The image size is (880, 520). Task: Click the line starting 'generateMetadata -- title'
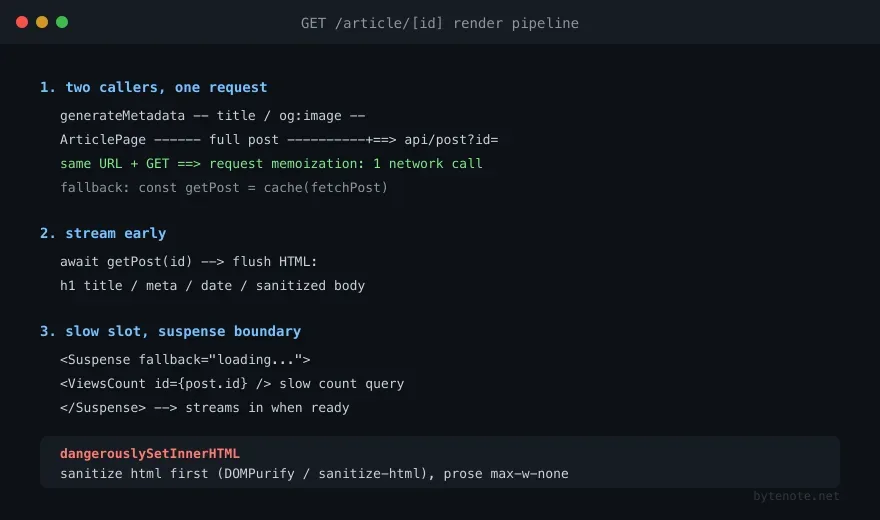pos(213,116)
